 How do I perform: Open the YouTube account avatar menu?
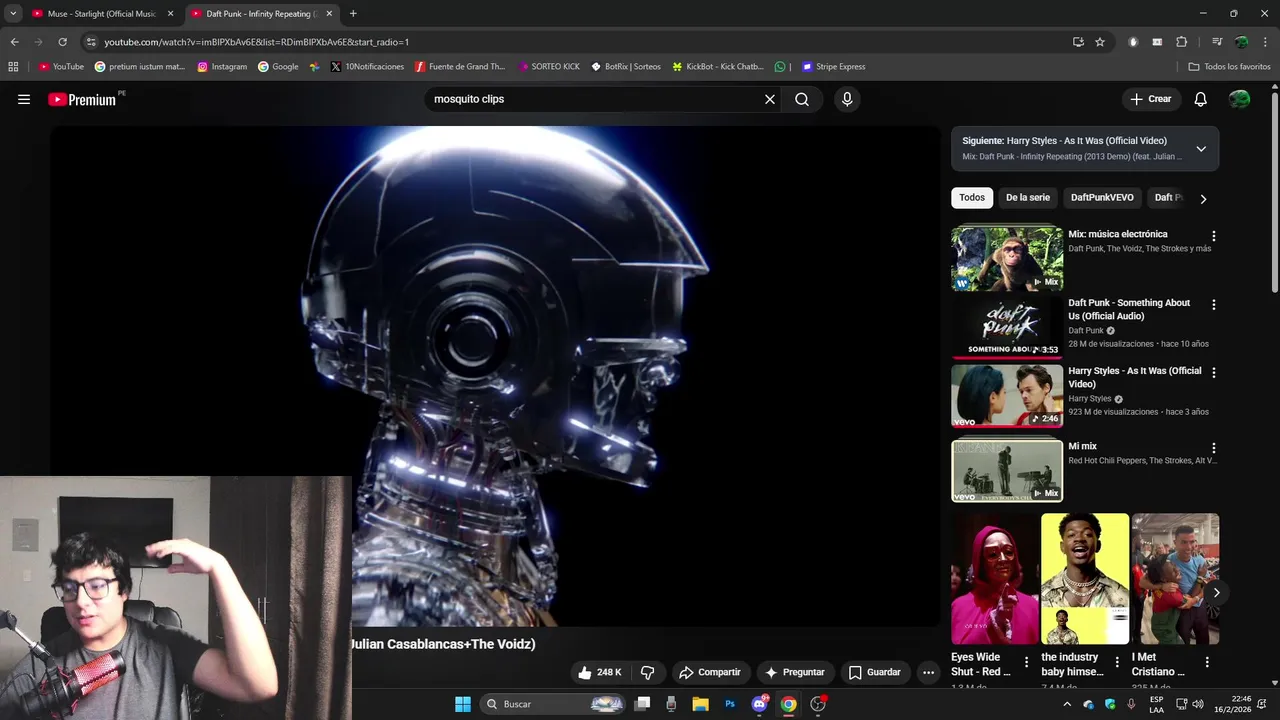[1239, 99]
